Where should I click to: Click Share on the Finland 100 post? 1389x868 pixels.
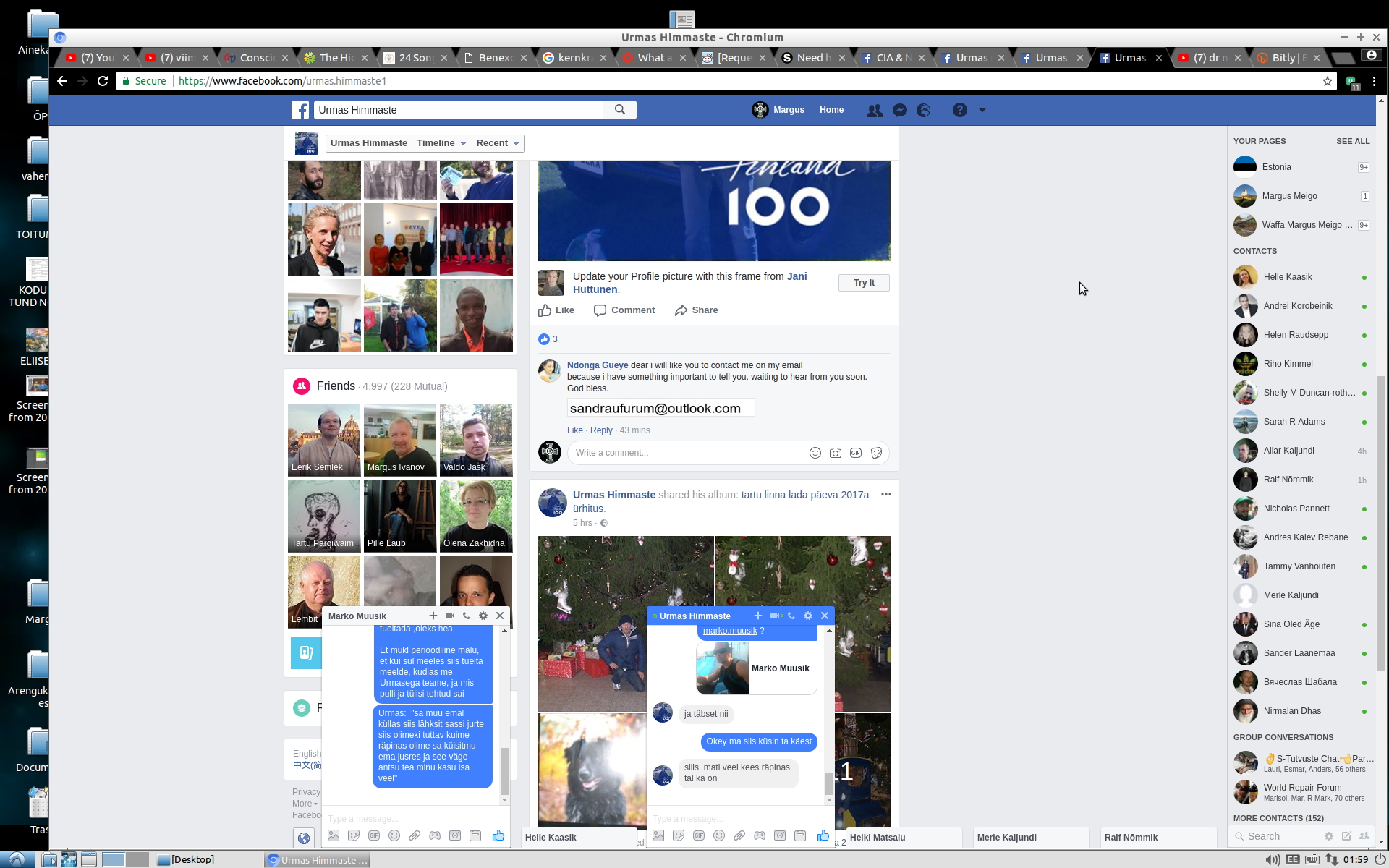[x=697, y=310]
